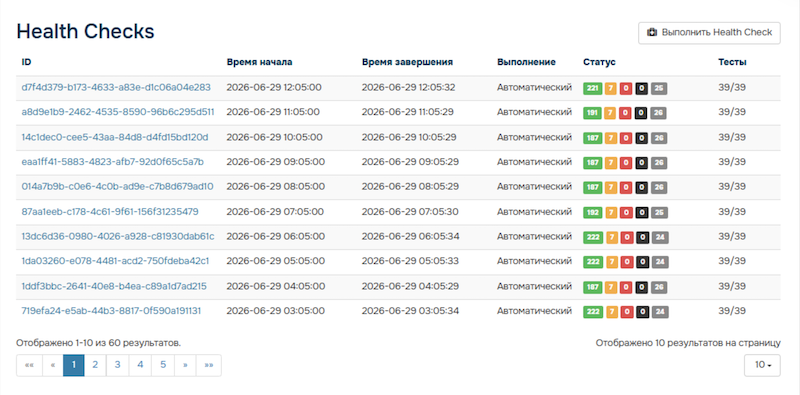The width and height of the screenshot is (800, 395).
Task: Open health check d7f4d379-b173-4633-a83e-d1c06a04e283
Action: coord(116,87)
